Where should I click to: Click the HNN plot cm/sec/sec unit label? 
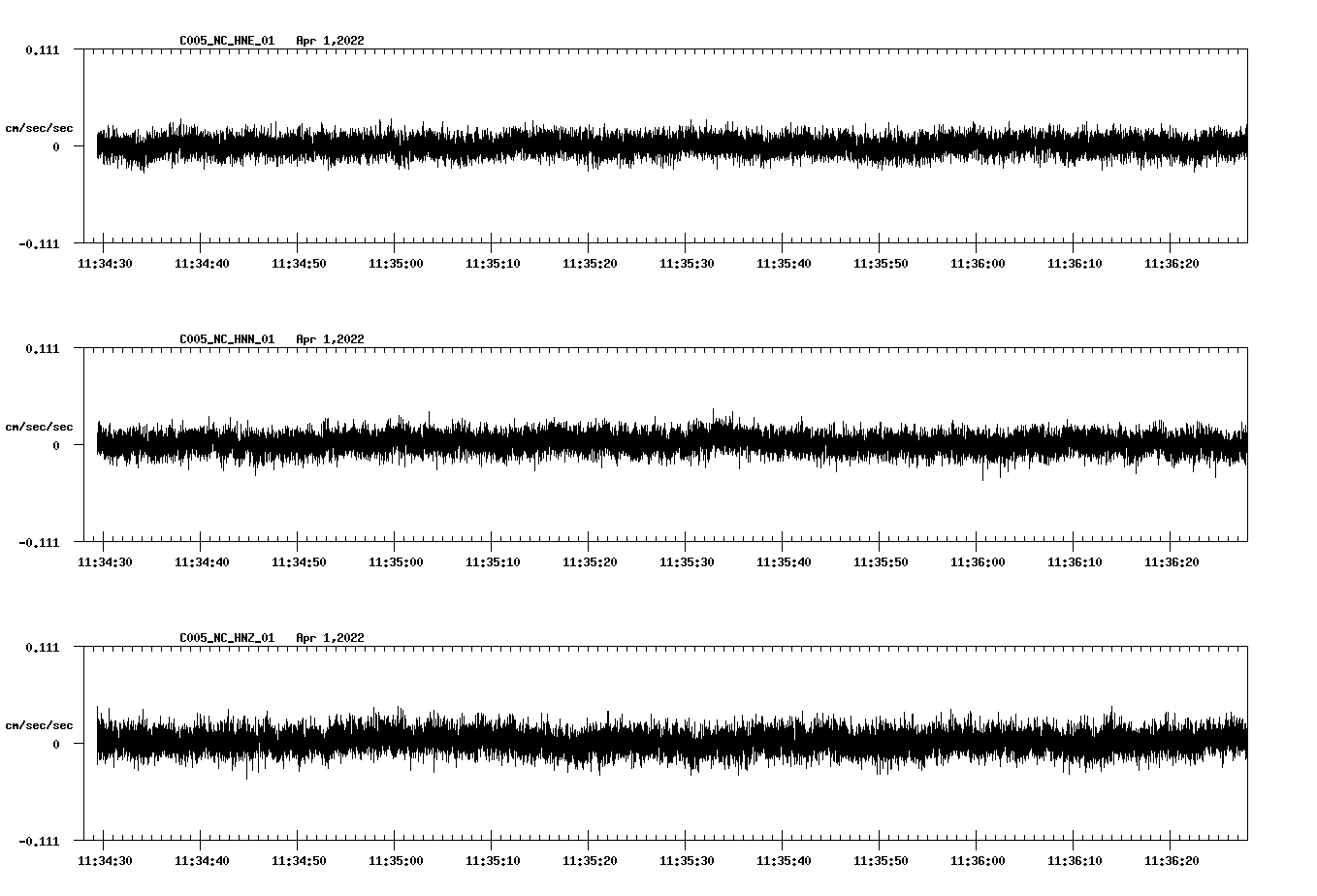pyautogui.click(x=39, y=427)
